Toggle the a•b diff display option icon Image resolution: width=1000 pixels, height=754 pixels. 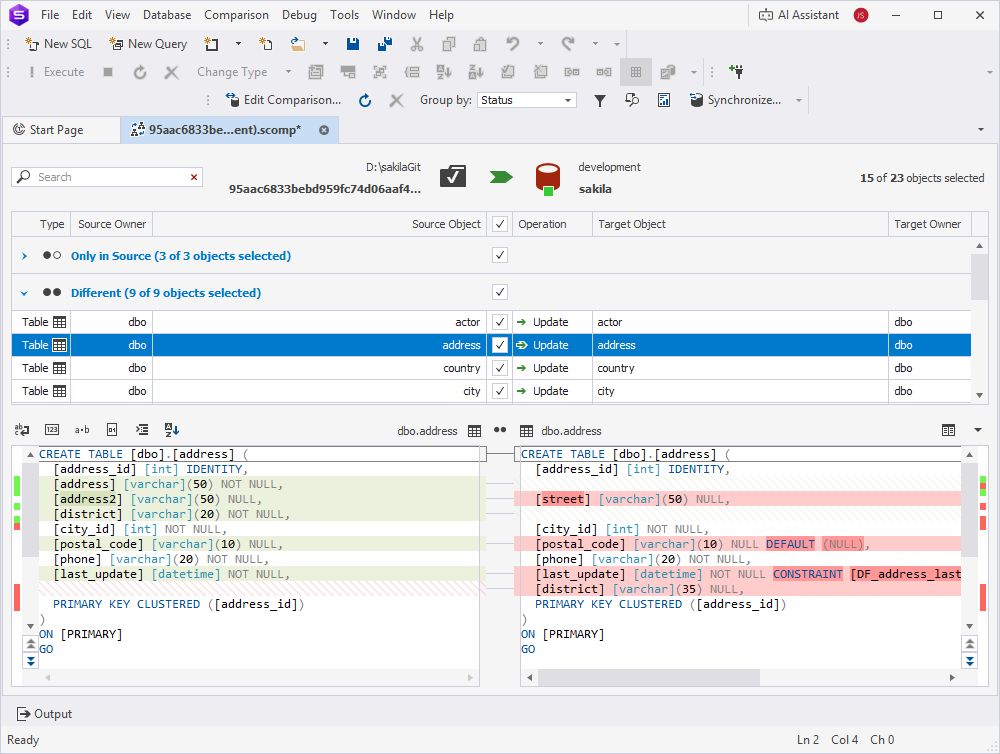tap(82, 430)
